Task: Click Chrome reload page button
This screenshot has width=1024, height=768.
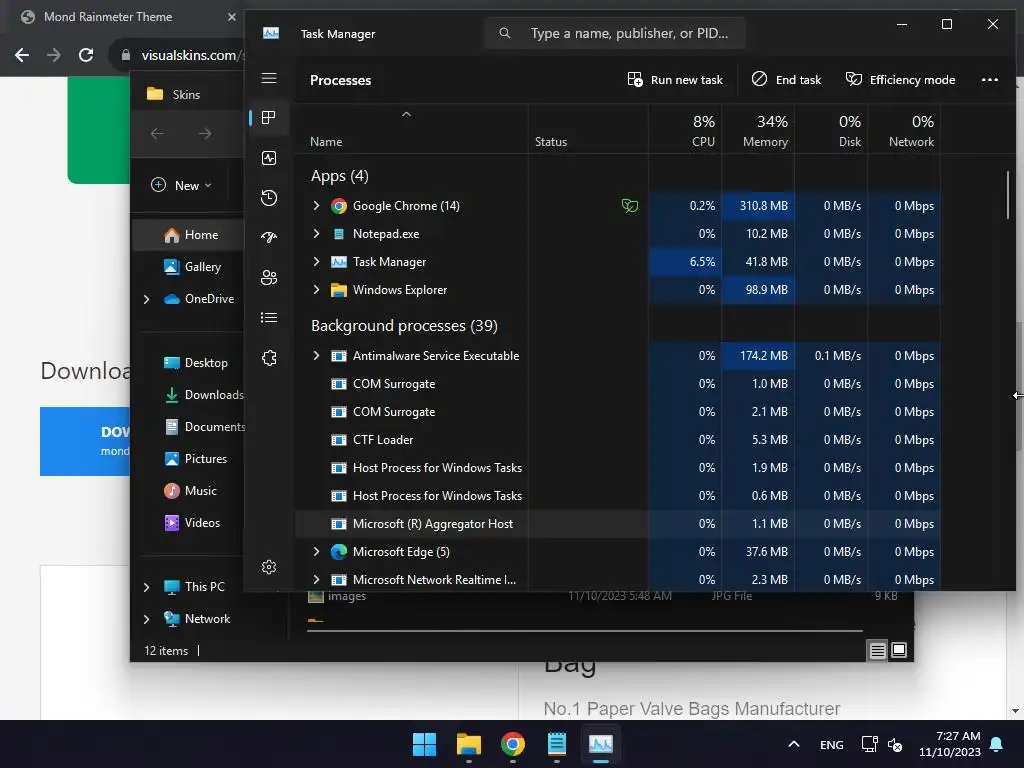Action: 86,56
